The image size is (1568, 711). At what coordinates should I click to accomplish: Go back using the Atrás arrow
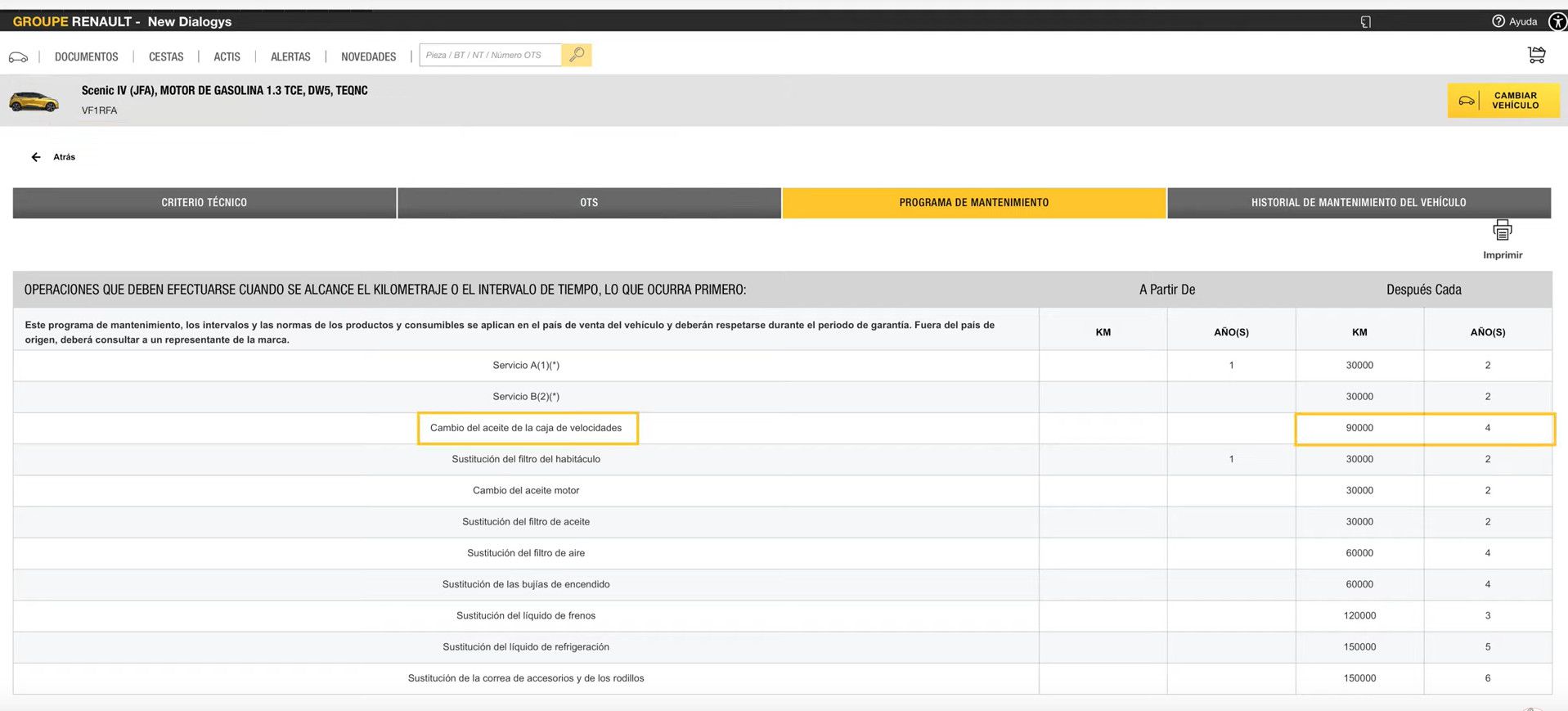[x=36, y=157]
